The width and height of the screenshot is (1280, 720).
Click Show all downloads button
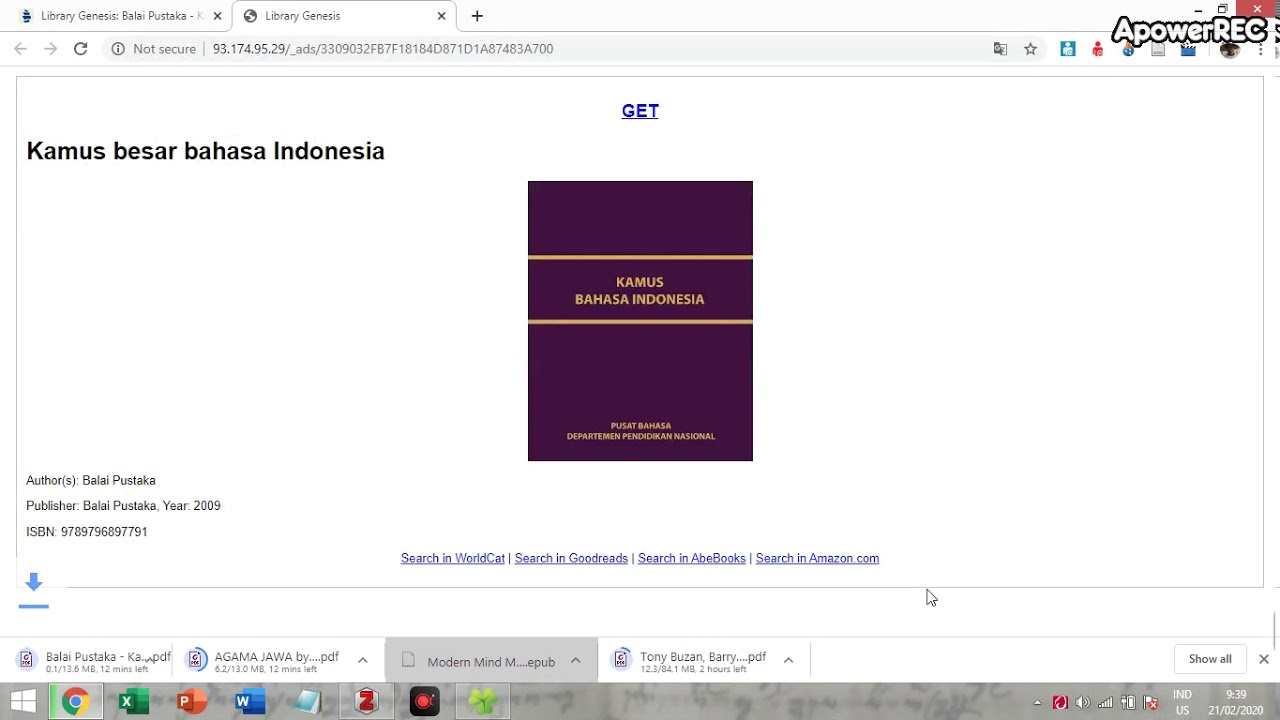[1210, 659]
